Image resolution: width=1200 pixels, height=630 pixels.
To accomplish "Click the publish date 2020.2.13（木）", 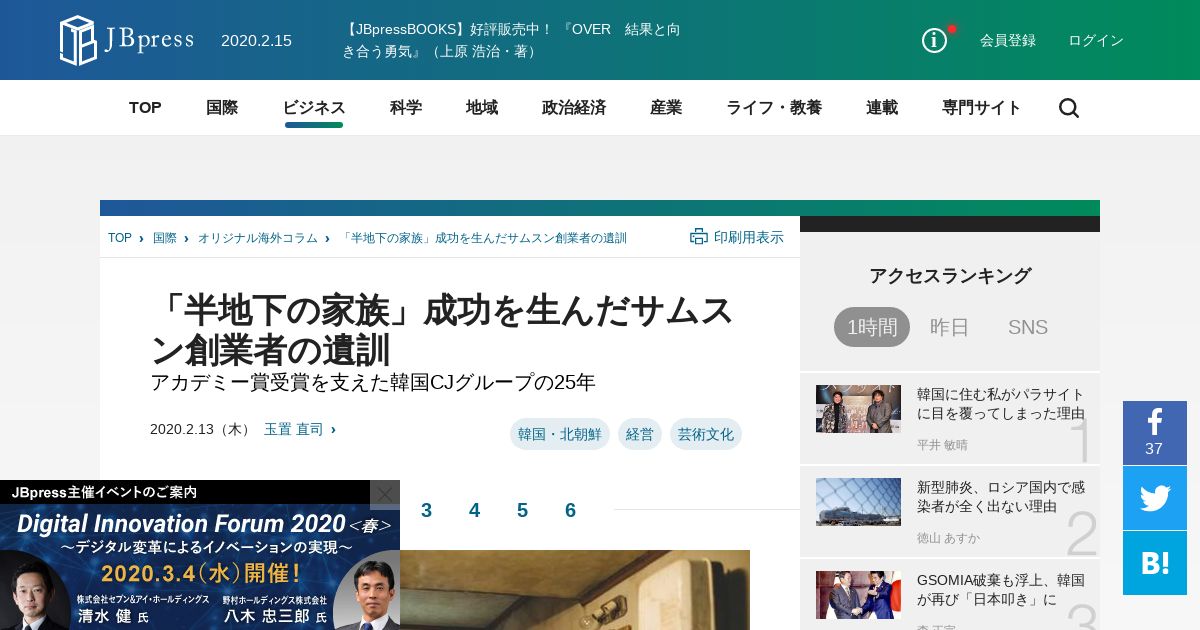I will pyautogui.click(x=202, y=429).
